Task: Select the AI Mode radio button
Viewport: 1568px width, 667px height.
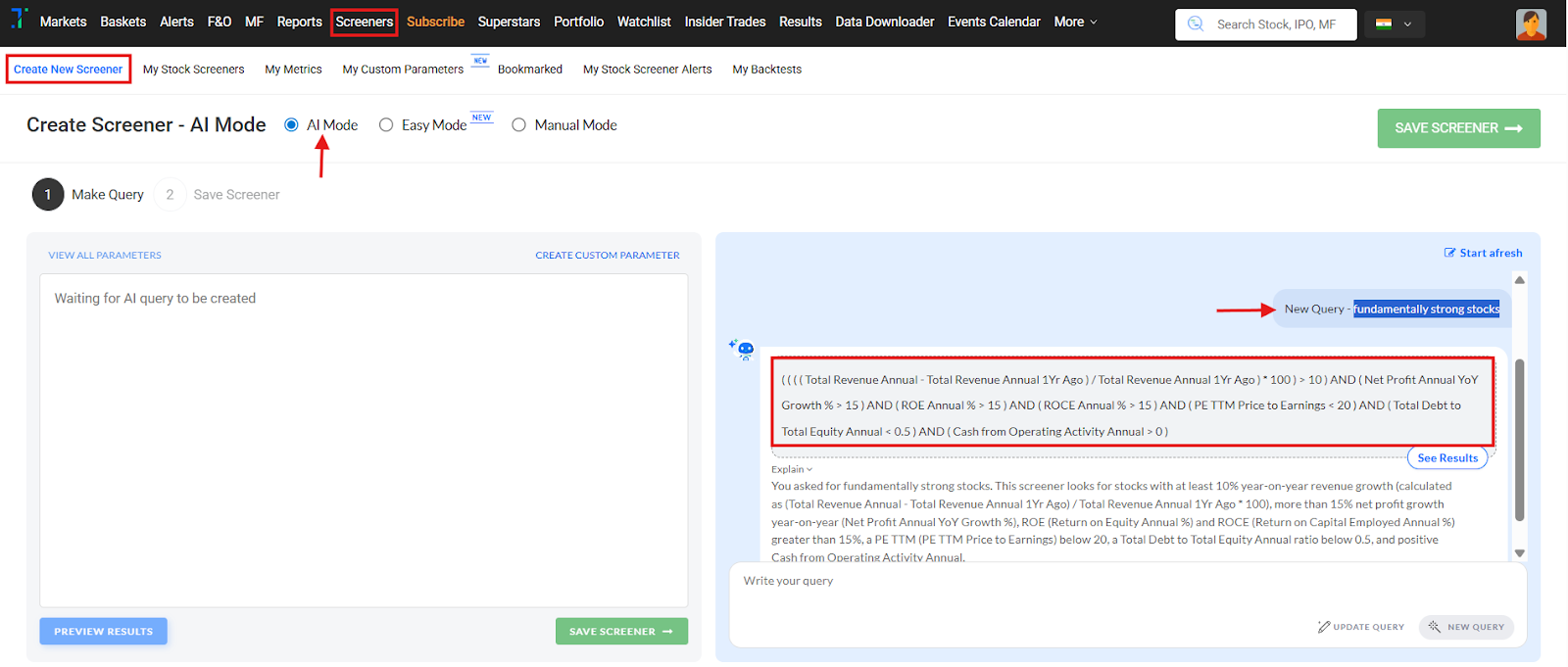Action: click(x=291, y=125)
